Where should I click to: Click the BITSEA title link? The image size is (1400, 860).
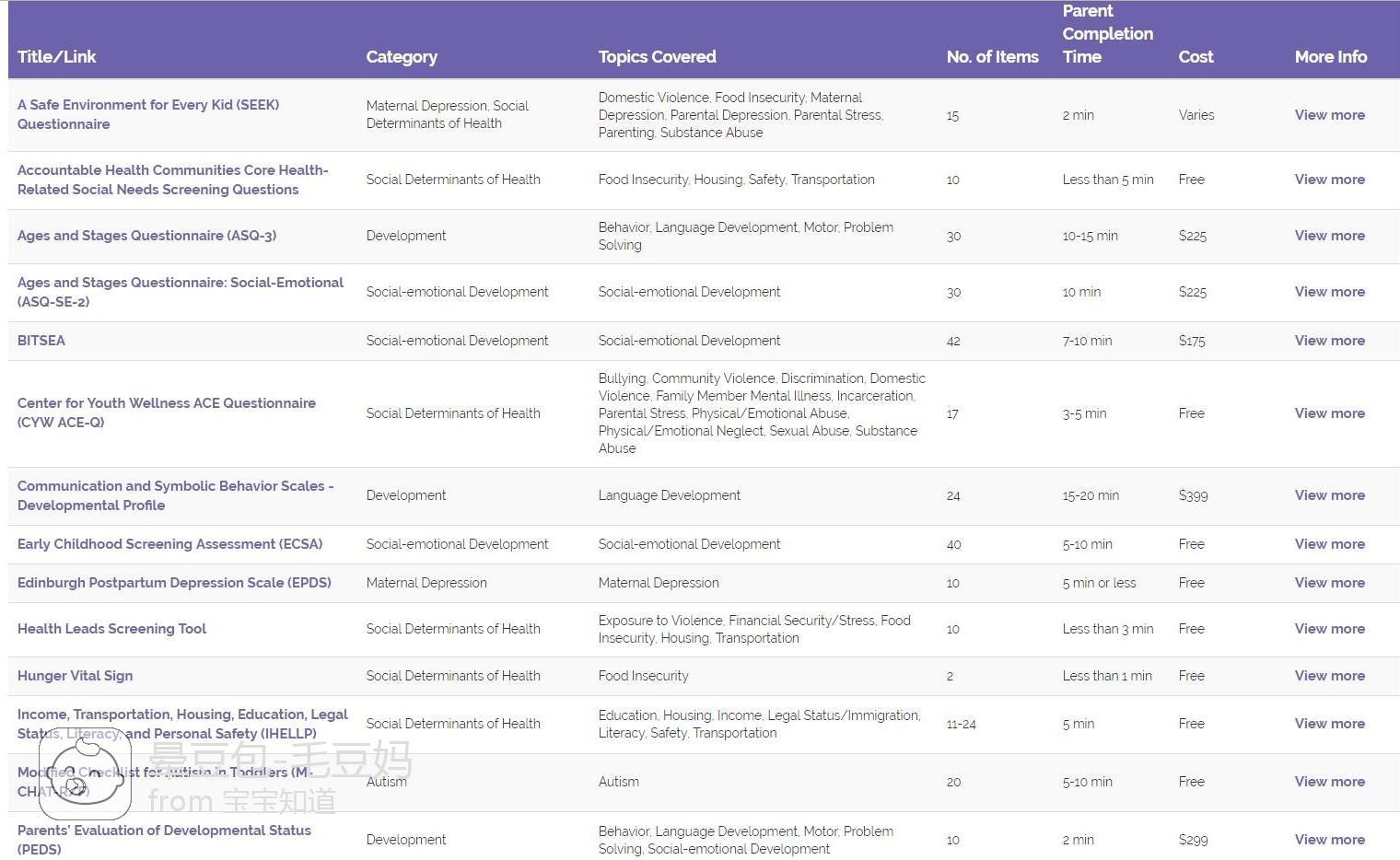click(x=41, y=341)
